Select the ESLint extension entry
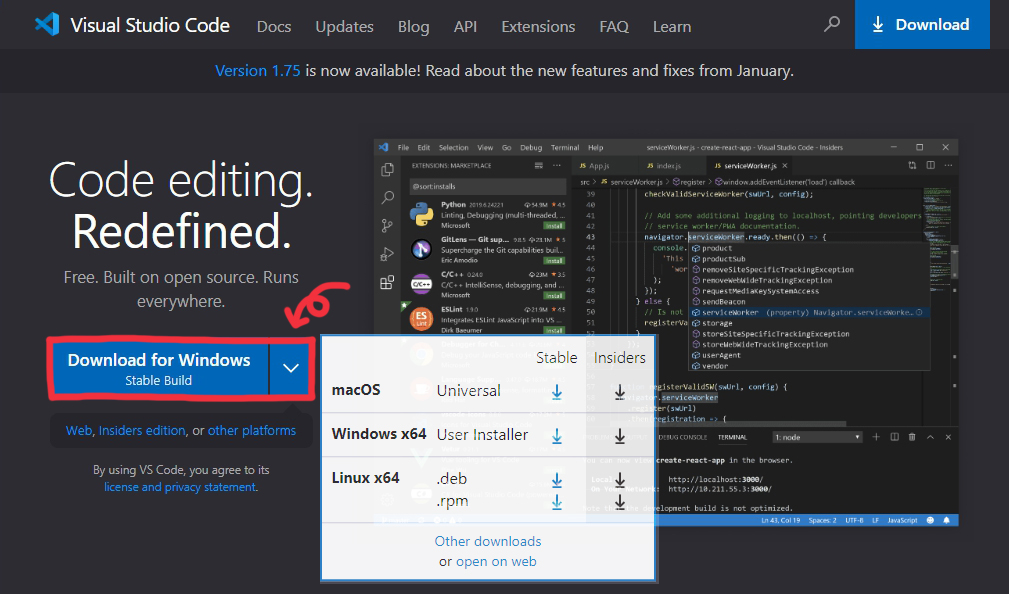 point(487,320)
